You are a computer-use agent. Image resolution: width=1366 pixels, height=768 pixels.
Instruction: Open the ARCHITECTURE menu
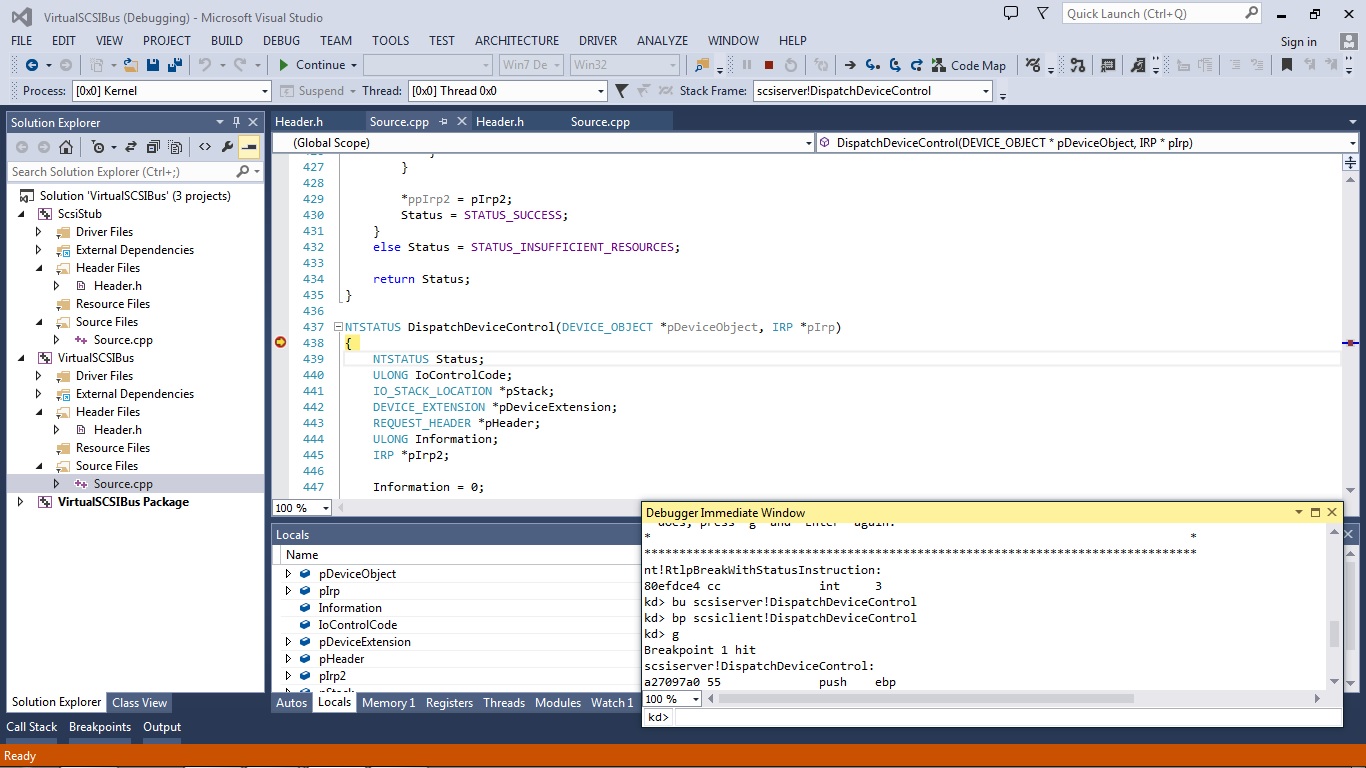point(517,41)
